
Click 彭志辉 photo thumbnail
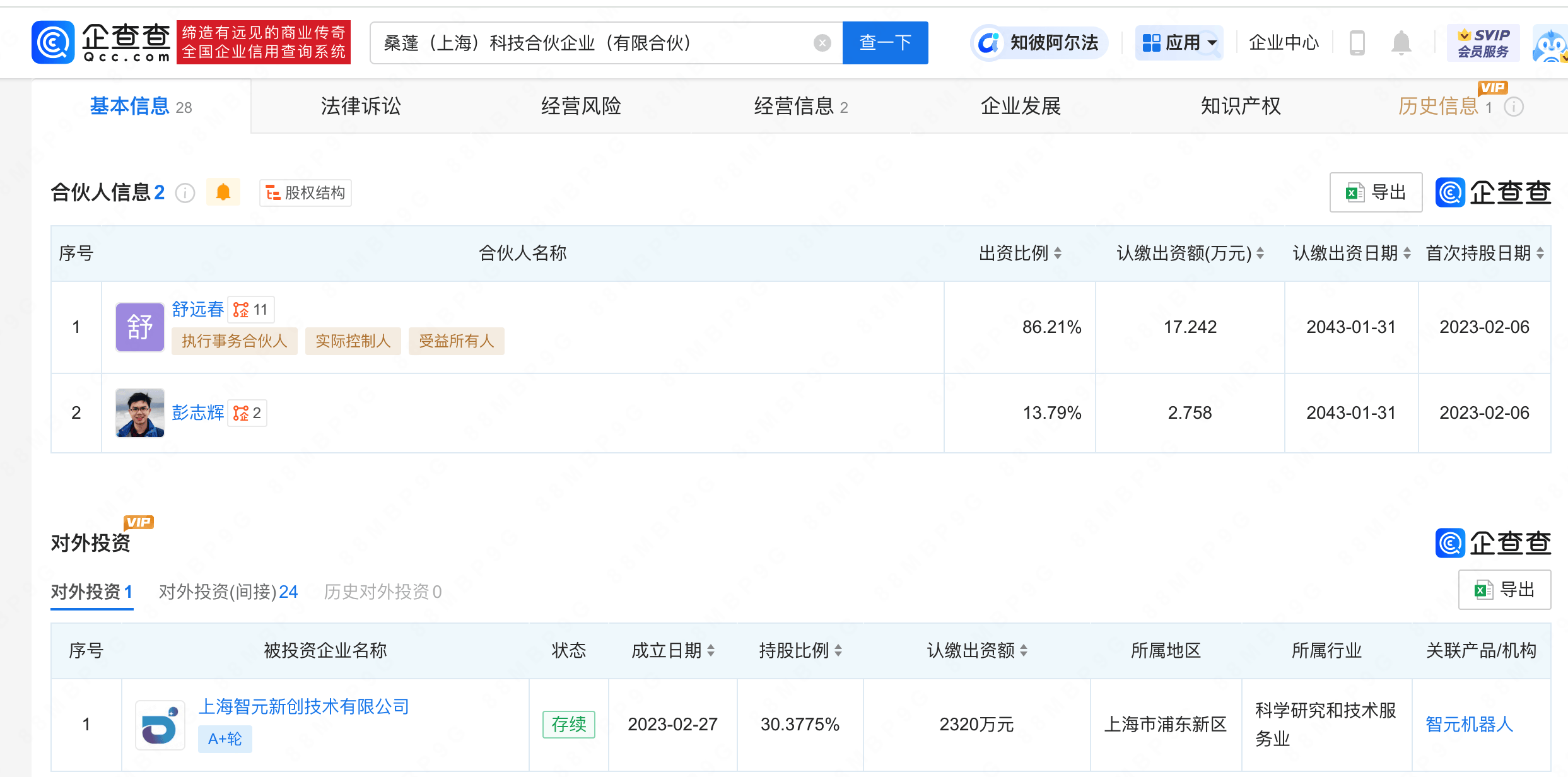pyautogui.click(x=139, y=412)
